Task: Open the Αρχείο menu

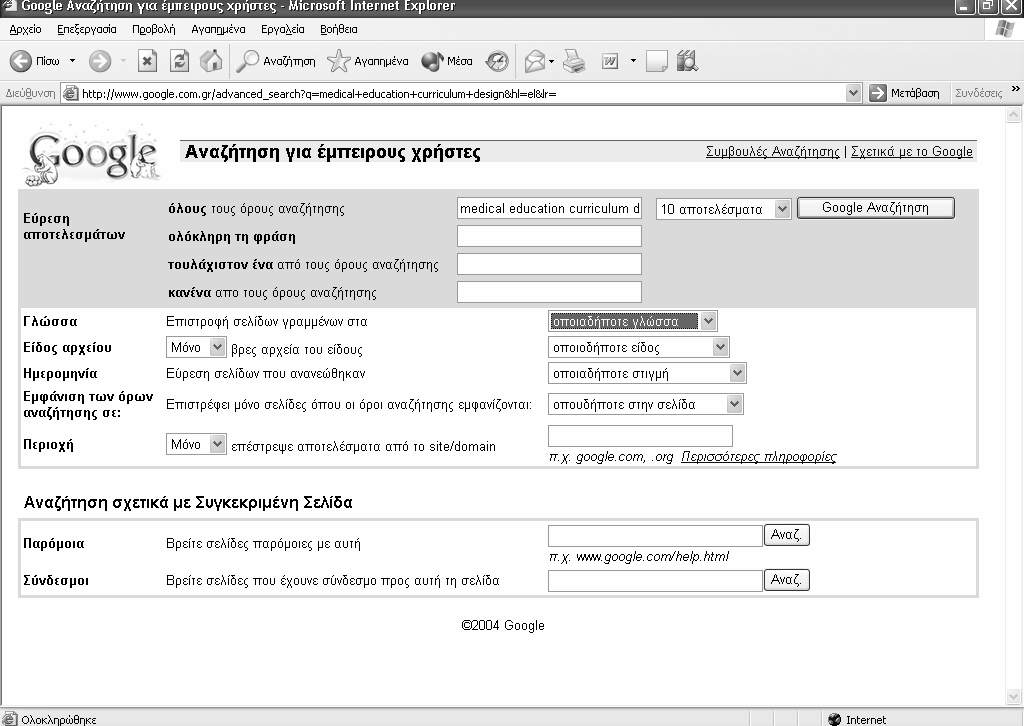Action: (25, 29)
